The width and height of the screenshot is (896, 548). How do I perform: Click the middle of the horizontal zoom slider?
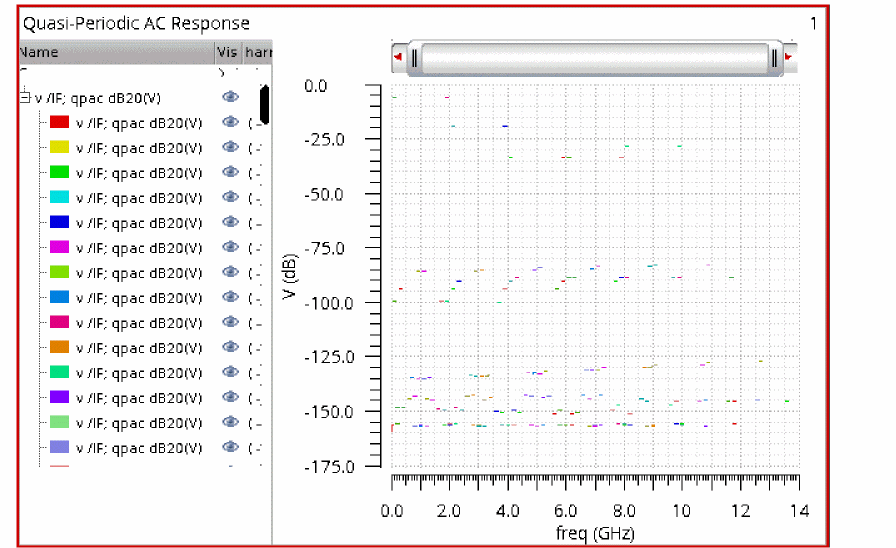tap(594, 58)
